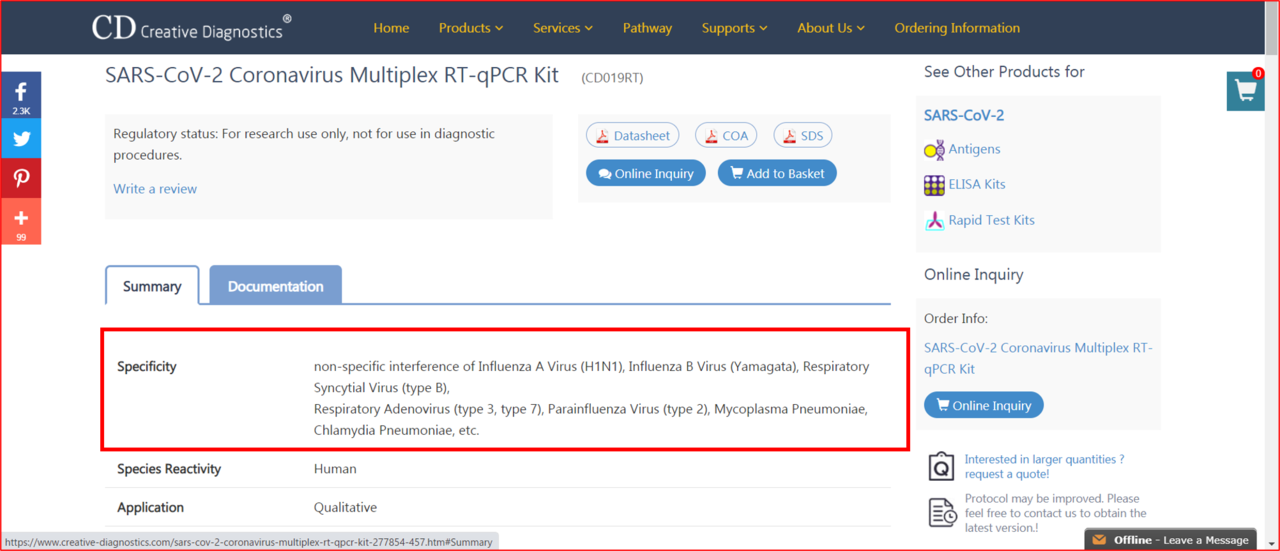Viewport: 1280px width, 551px height.
Task: Click Offline - Leave a Message bar
Action: click(x=1172, y=540)
